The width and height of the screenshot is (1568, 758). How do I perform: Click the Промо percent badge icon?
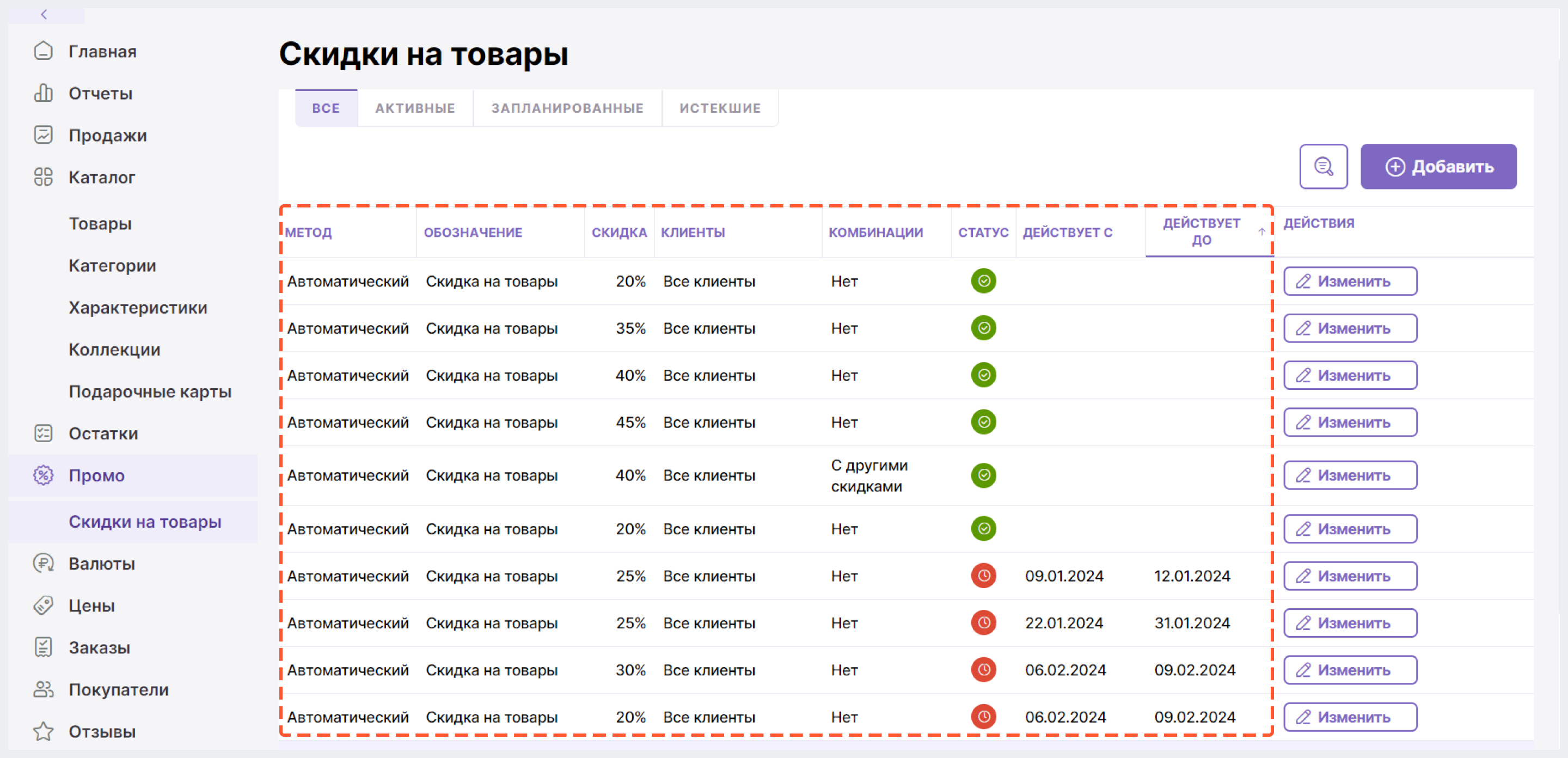tap(43, 475)
